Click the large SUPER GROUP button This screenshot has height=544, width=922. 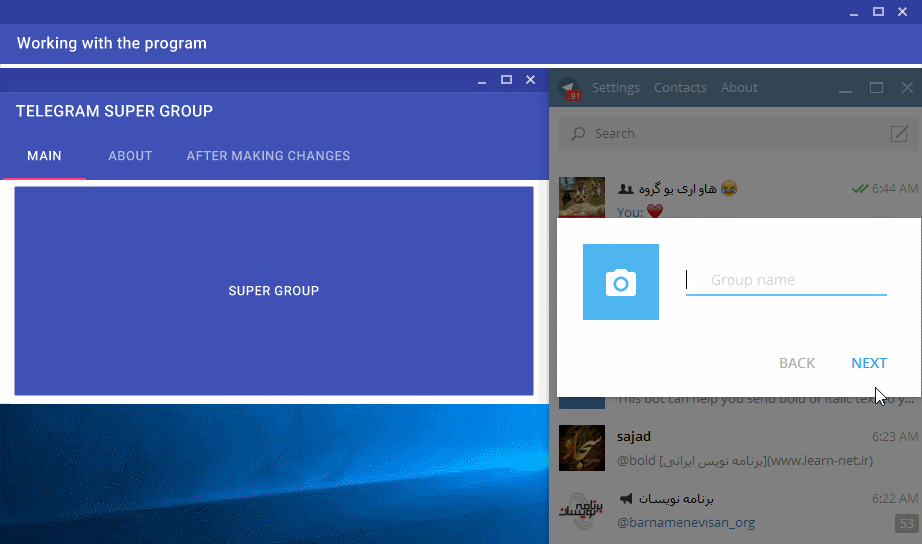click(274, 290)
